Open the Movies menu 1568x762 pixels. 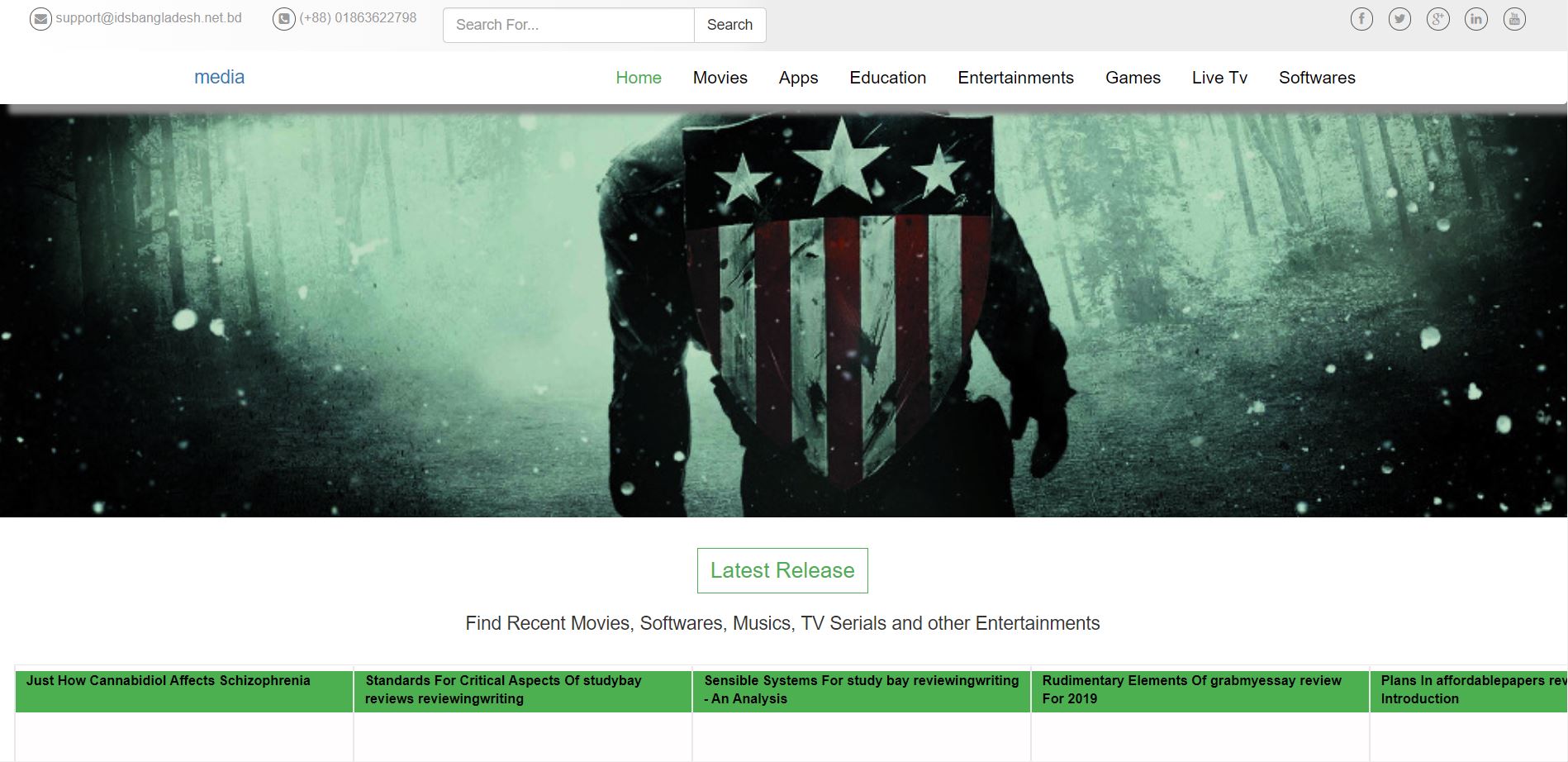coord(720,78)
